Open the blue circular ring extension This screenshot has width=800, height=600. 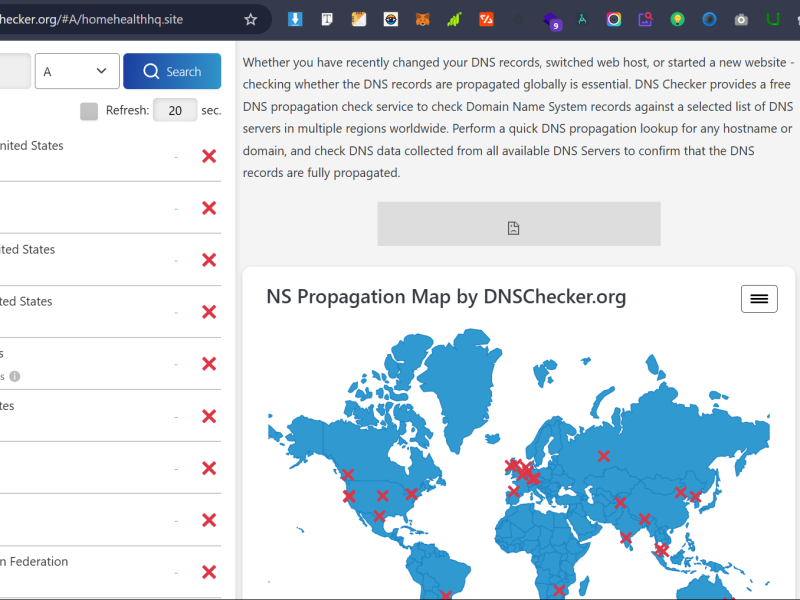(709, 19)
